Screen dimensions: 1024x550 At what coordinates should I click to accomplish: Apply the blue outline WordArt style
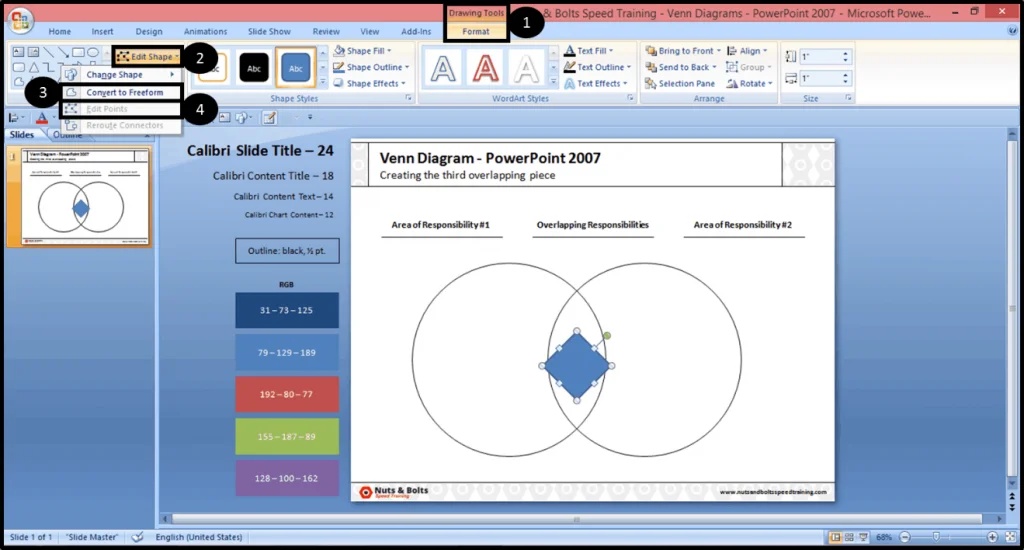(x=443, y=69)
